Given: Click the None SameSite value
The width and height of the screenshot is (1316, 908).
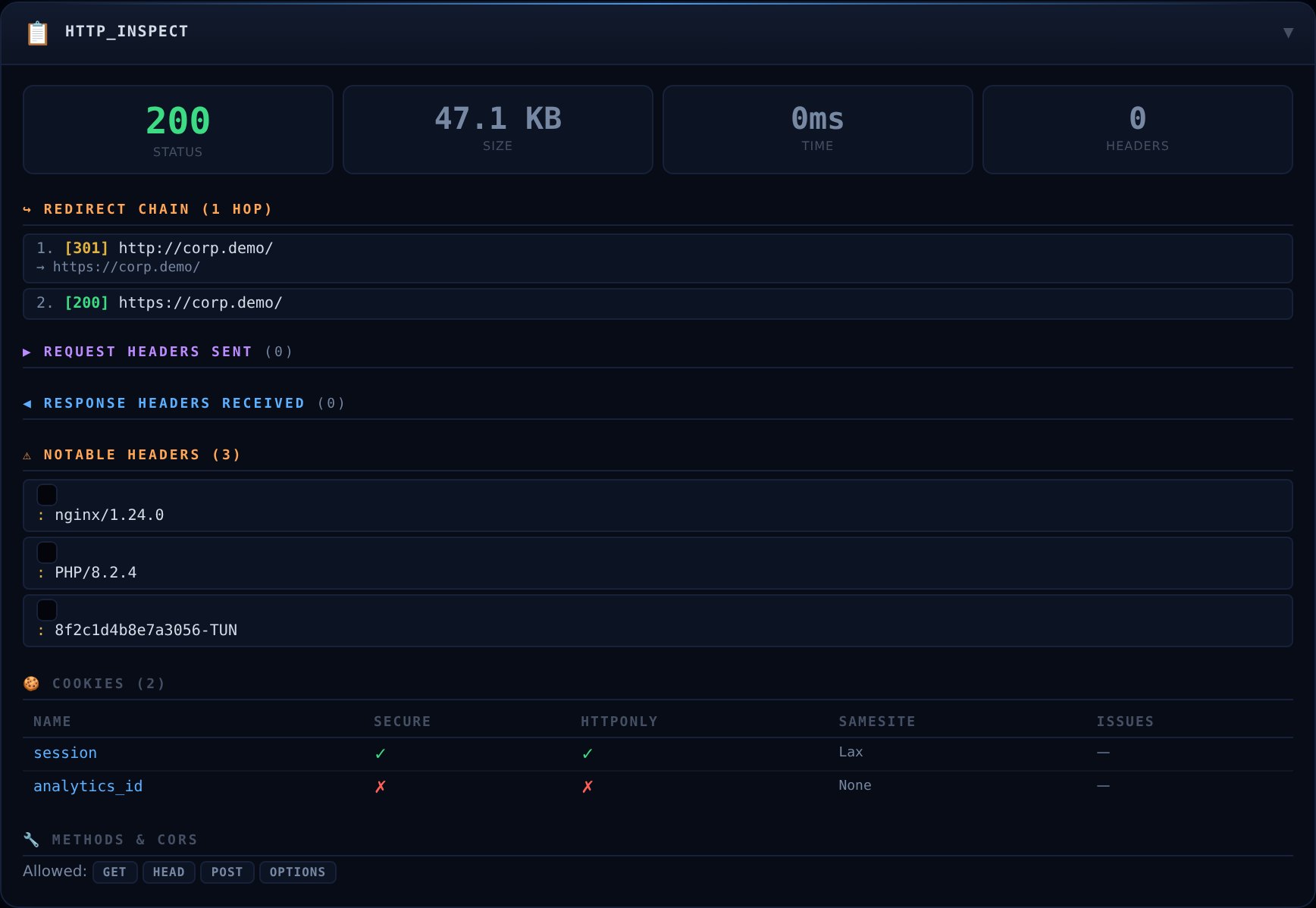Looking at the screenshot, I should (x=855, y=785).
